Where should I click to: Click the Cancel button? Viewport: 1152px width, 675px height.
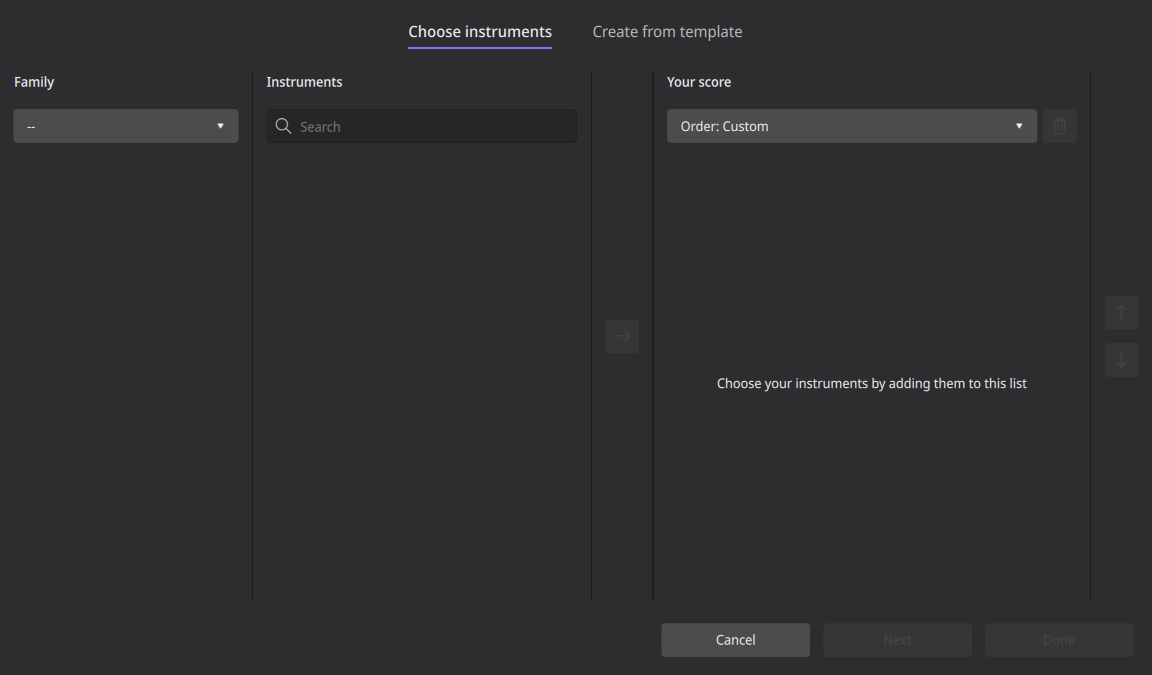735,640
